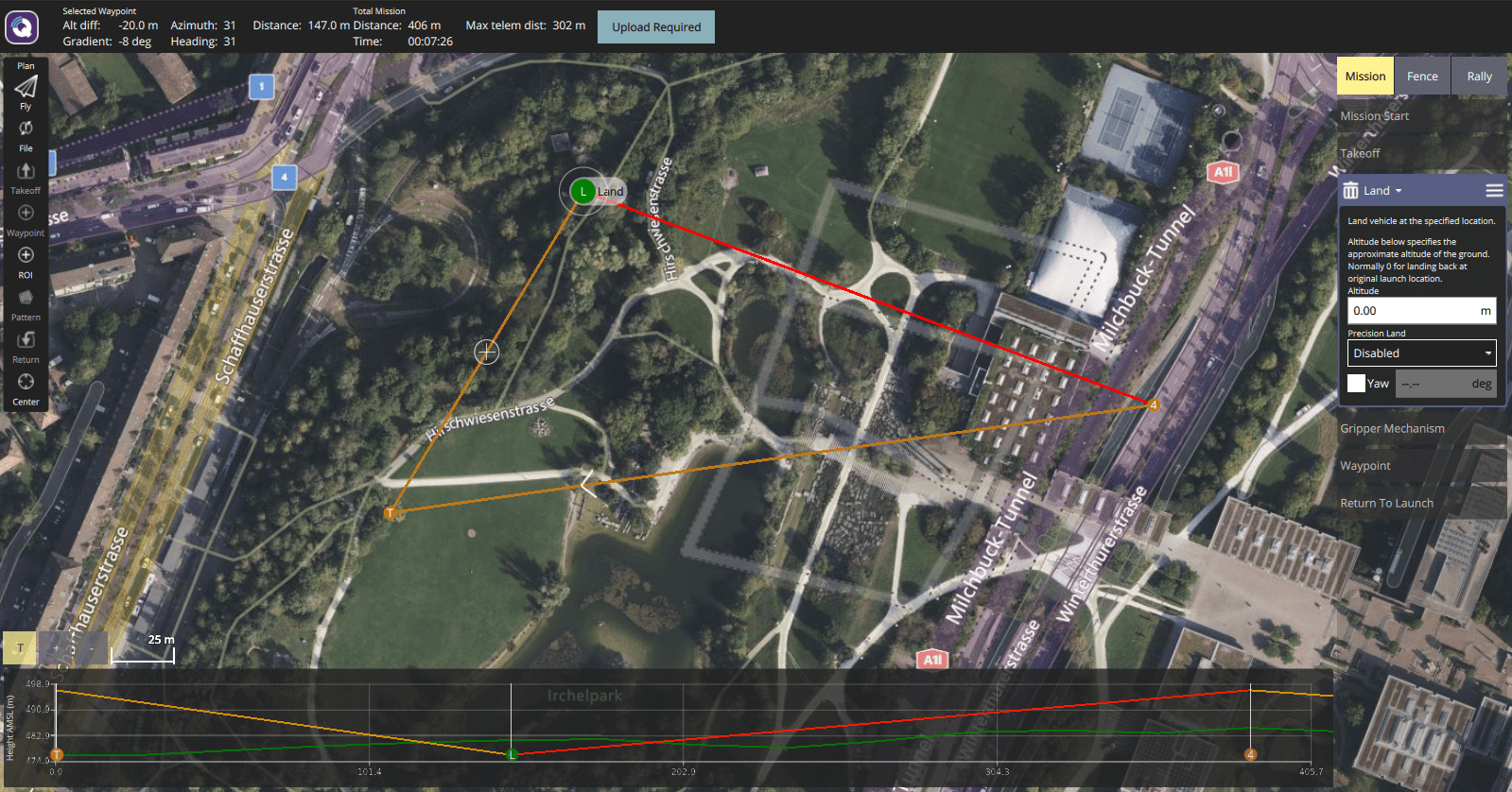Viewport: 1512px width, 792px height.
Task: Open the QGroundControl application menu logo
Action: pos(22,26)
